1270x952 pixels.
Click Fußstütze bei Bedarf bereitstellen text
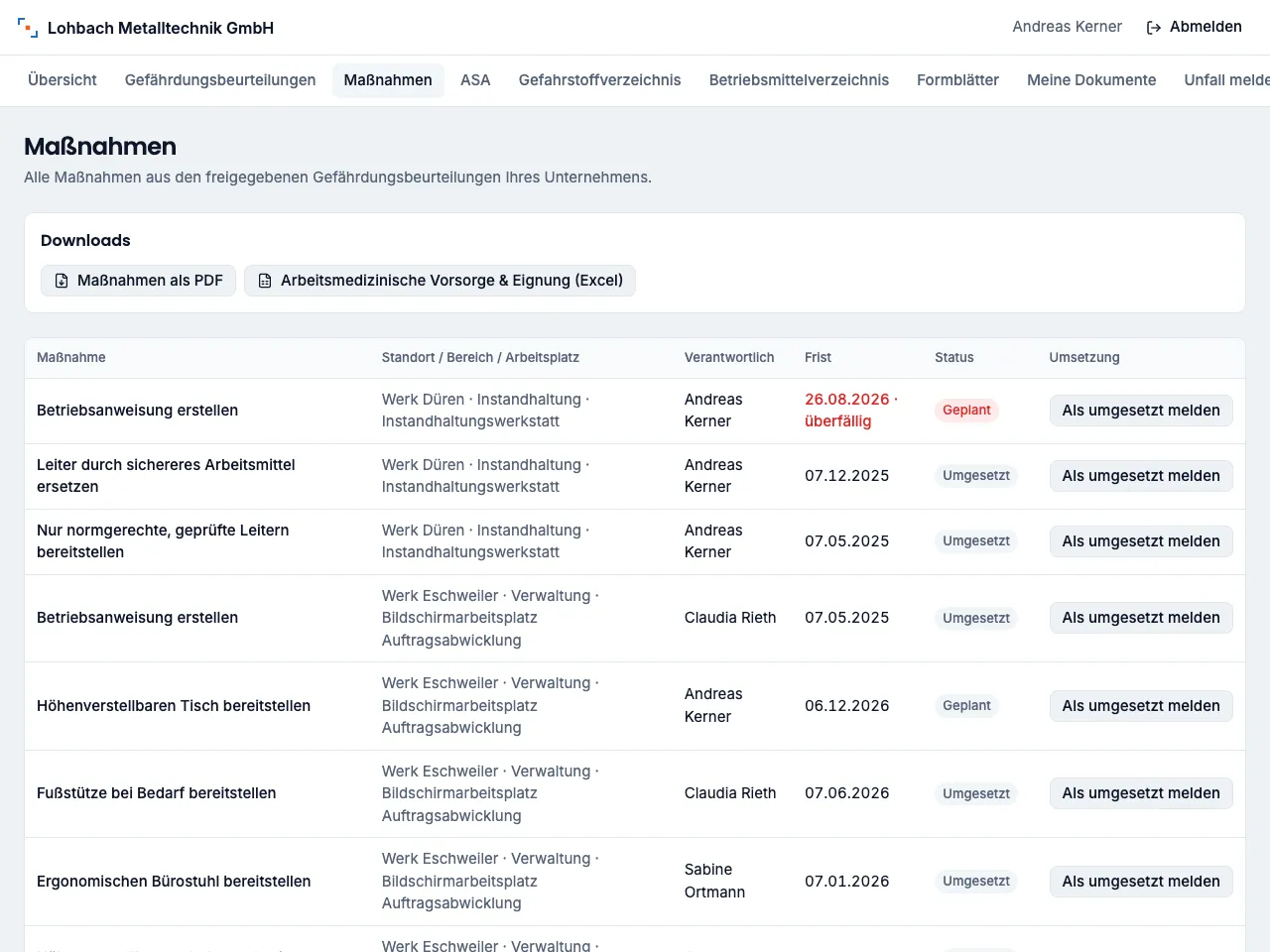[x=157, y=793]
